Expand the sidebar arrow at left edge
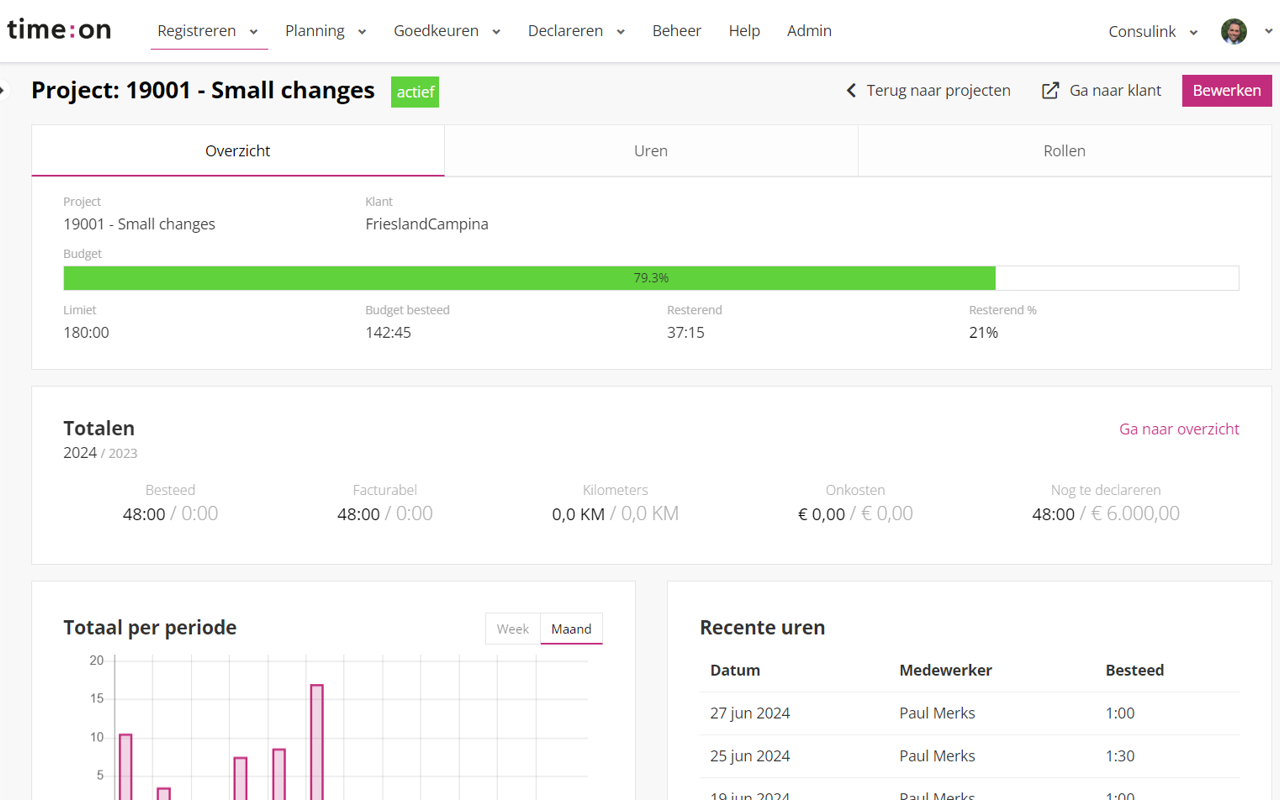Viewport: 1280px width, 800px height. click(3, 90)
